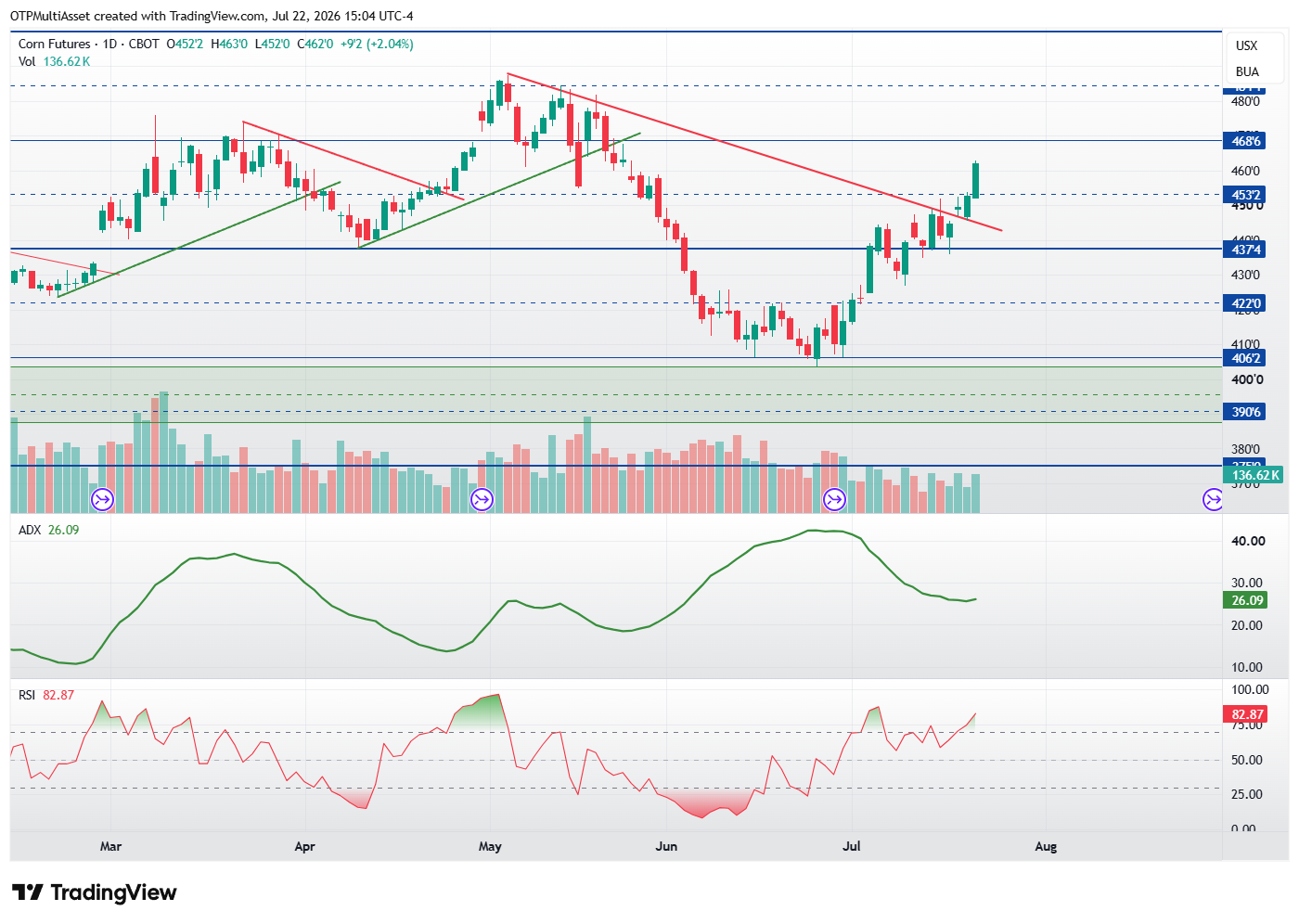Click the 10.00 ADX scale value
This screenshot has width=1299, height=924.
(1248, 667)
